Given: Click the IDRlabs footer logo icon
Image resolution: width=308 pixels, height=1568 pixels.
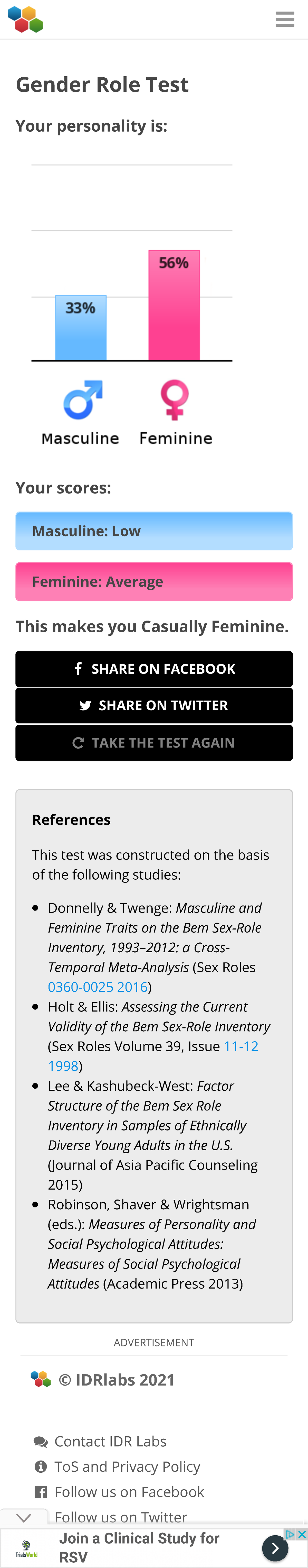Looking at the screenshot, I should click(41, 1379).
